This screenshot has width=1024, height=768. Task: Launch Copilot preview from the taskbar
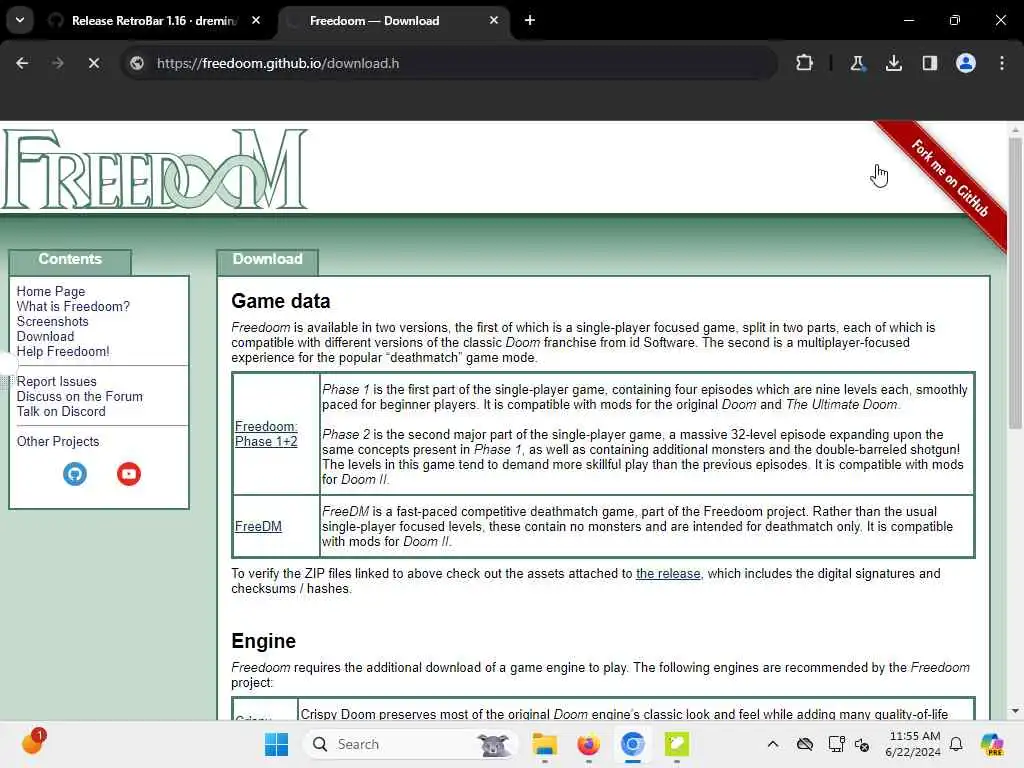[x=992, y=744]
